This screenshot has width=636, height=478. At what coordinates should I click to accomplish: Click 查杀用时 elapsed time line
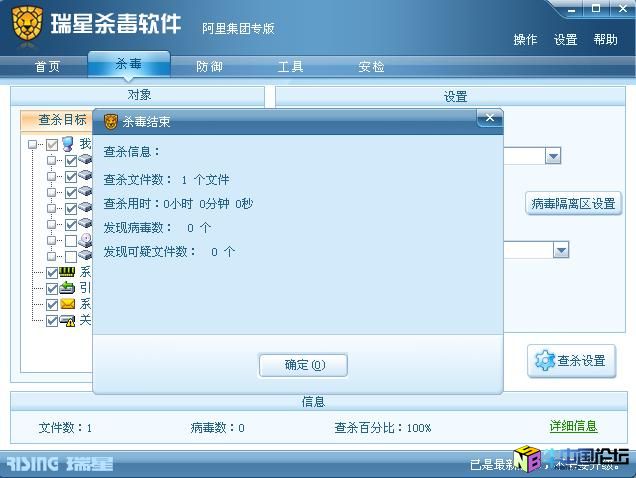click(178, 204)
